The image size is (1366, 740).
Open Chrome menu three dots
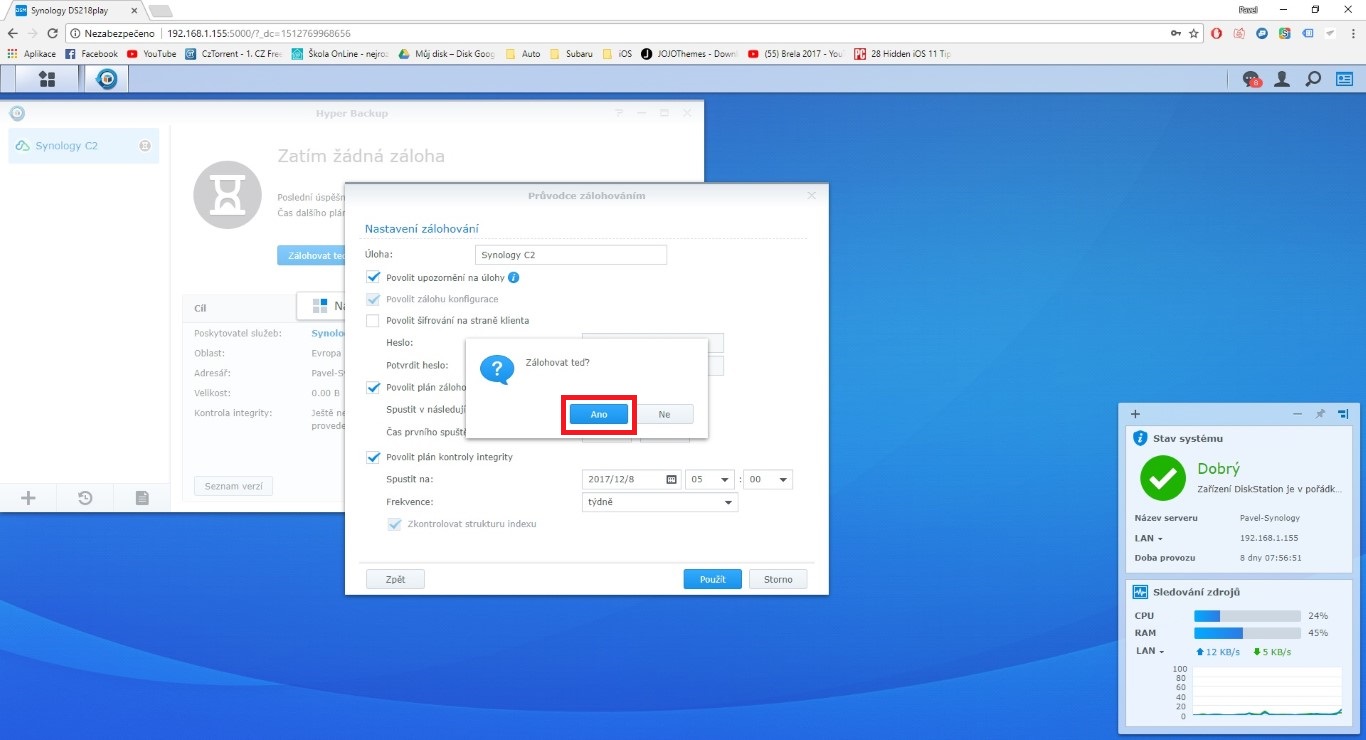[1353, 33]
